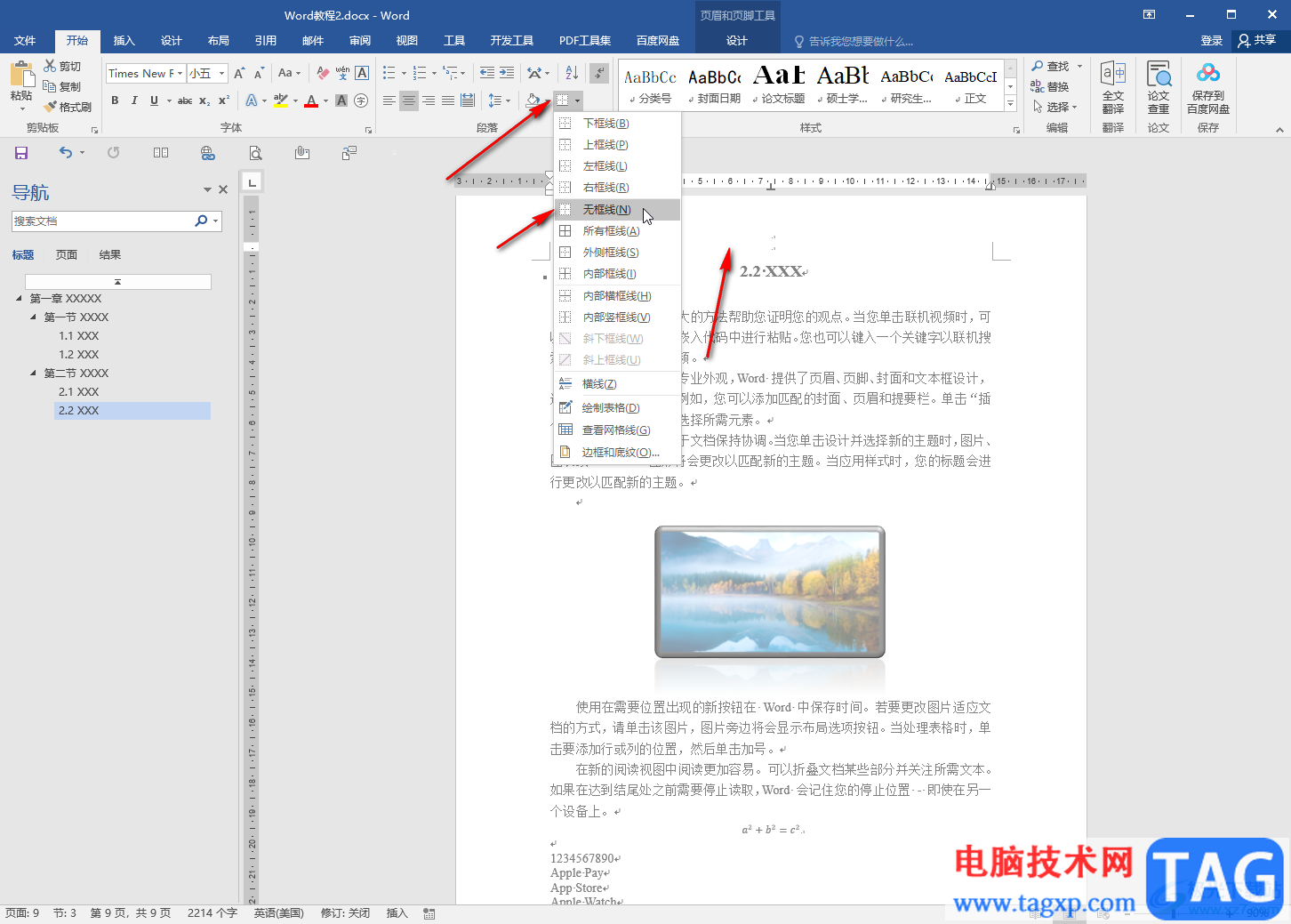Click the Paste icon in the clipboard group
The width and height of the screenshot is (1291, 924).
click(x=20, y=72)
